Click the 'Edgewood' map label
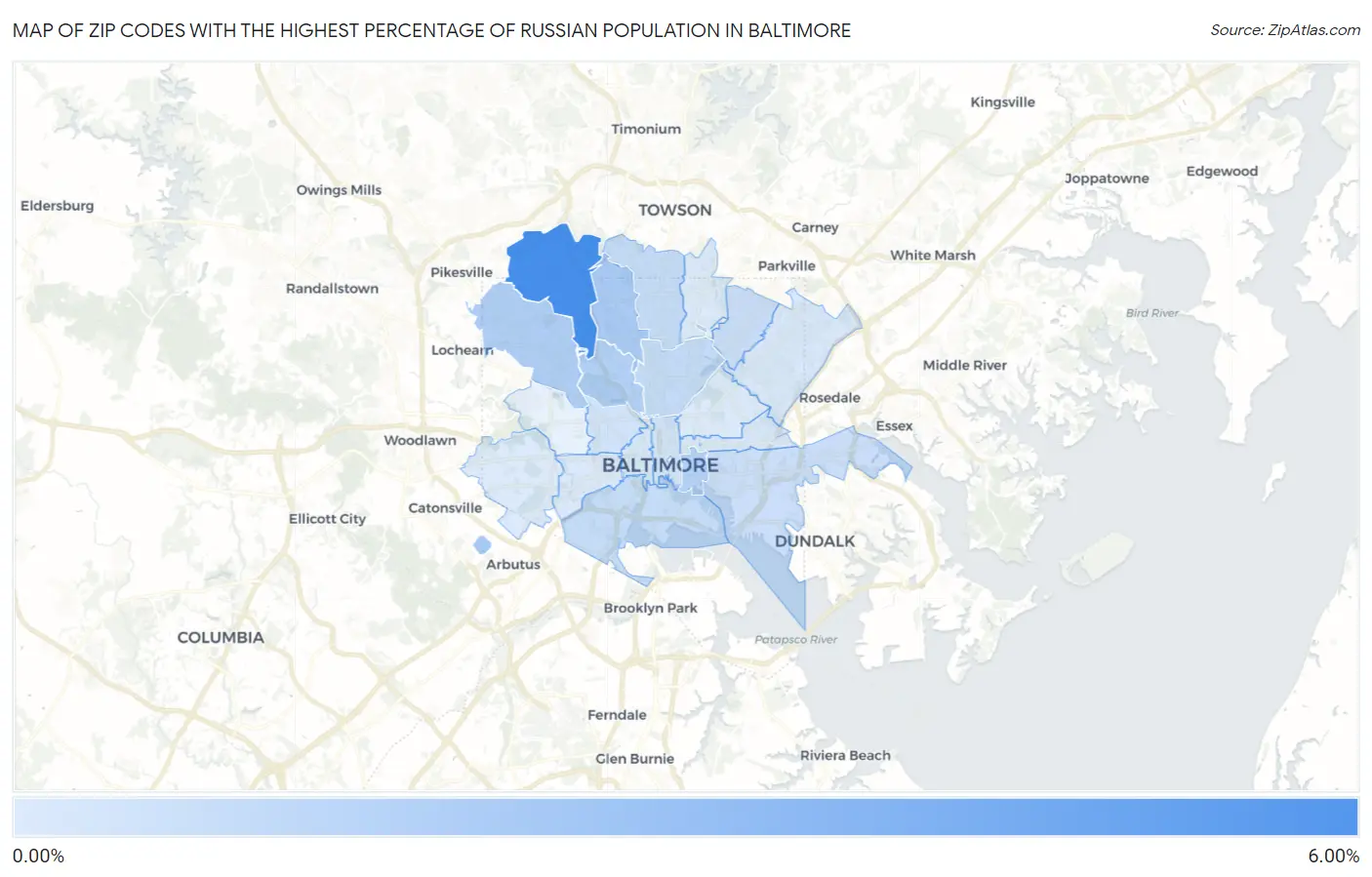The width and height of the screenshot is (1372, 877). [1222, 172]
